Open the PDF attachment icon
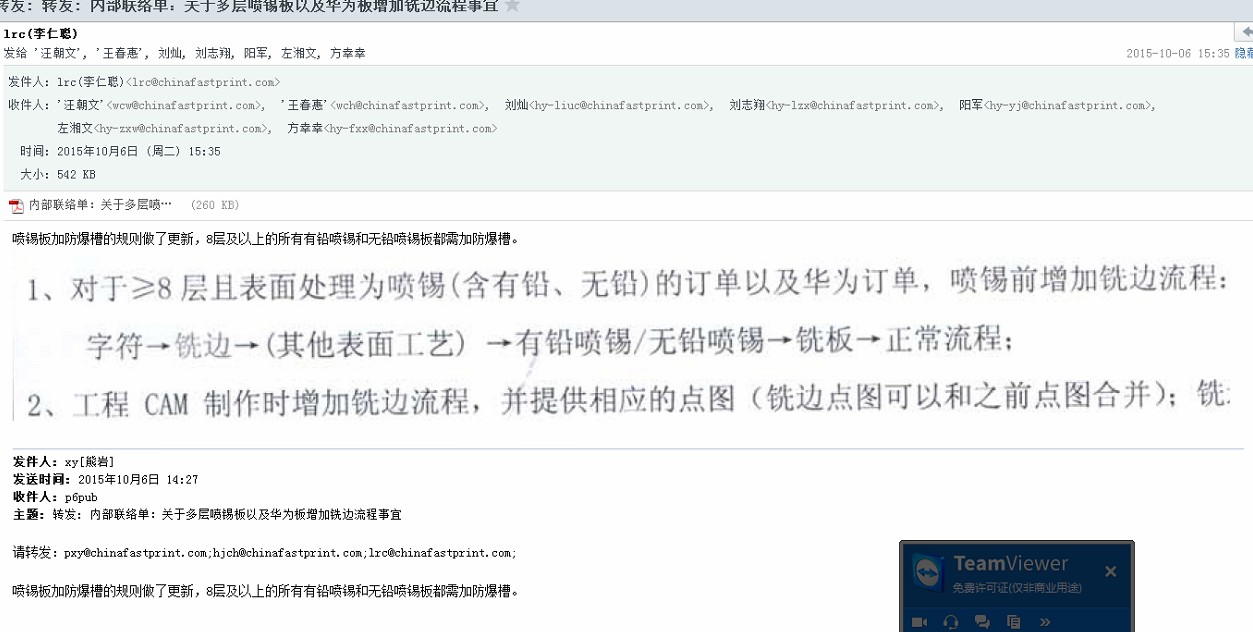 pyautogui.click(x=16, y=206)
